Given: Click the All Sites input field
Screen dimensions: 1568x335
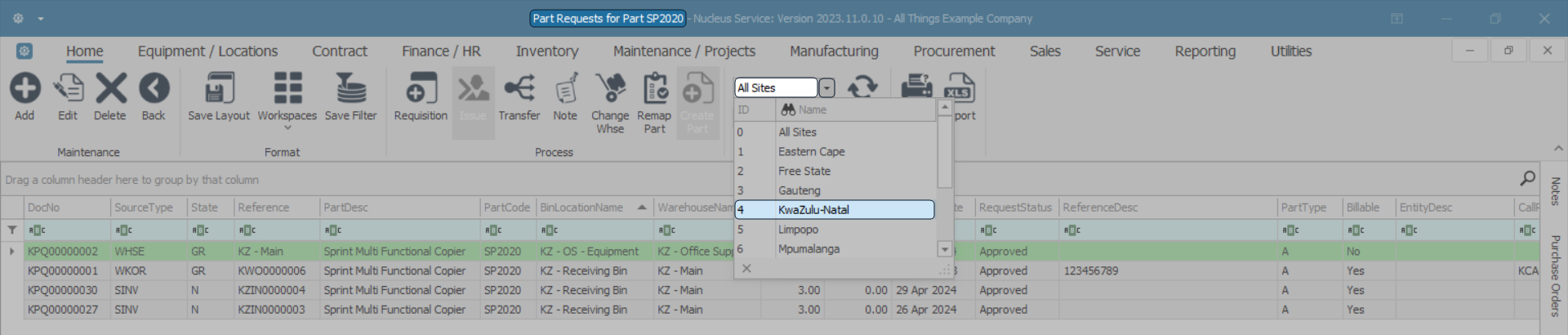Looking at the screenshot, I should pyautogui.click(x=776, y=87).
